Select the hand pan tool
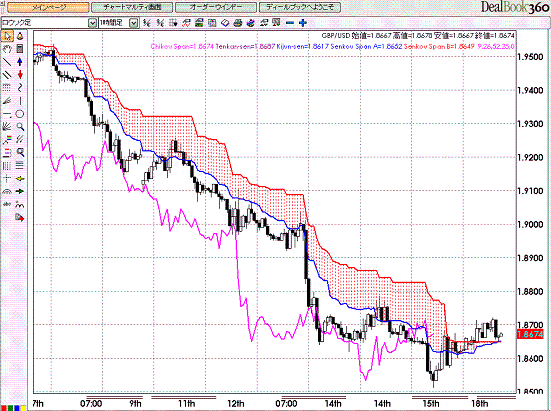The image size is (551, 411). [x=7, y=49]
